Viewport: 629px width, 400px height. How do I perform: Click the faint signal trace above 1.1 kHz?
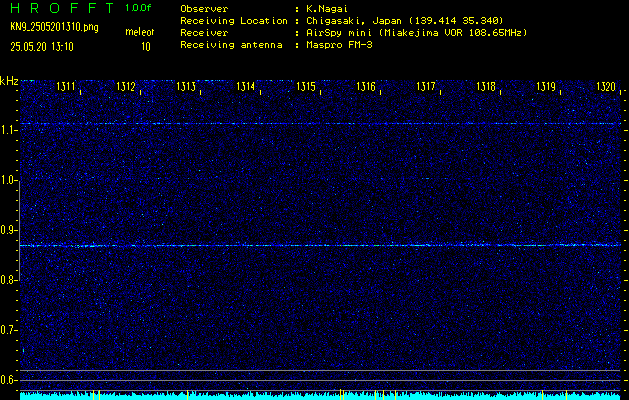tap(320, 124)
